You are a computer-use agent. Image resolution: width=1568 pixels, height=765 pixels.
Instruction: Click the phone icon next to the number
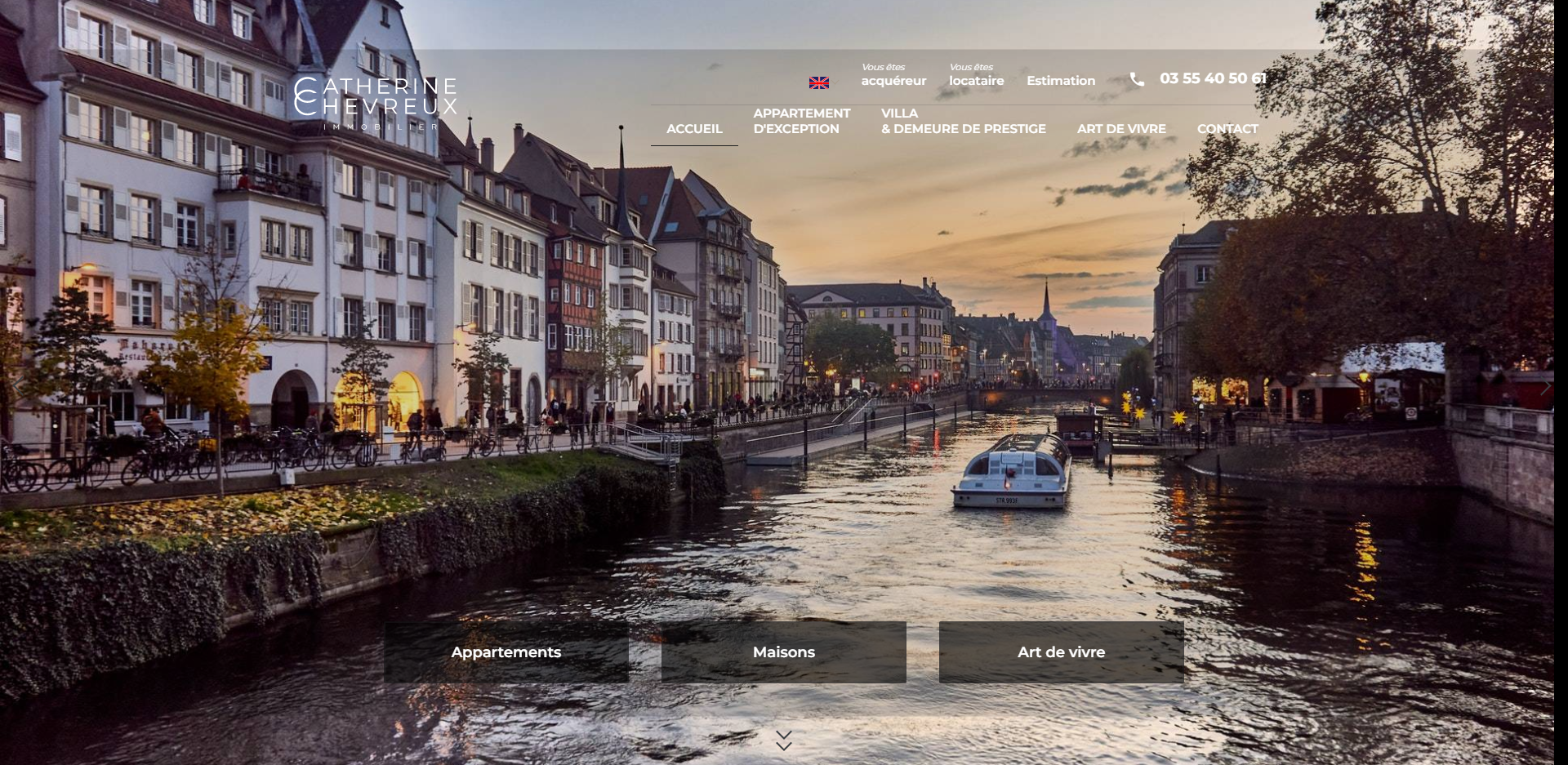click(1136, 79)
